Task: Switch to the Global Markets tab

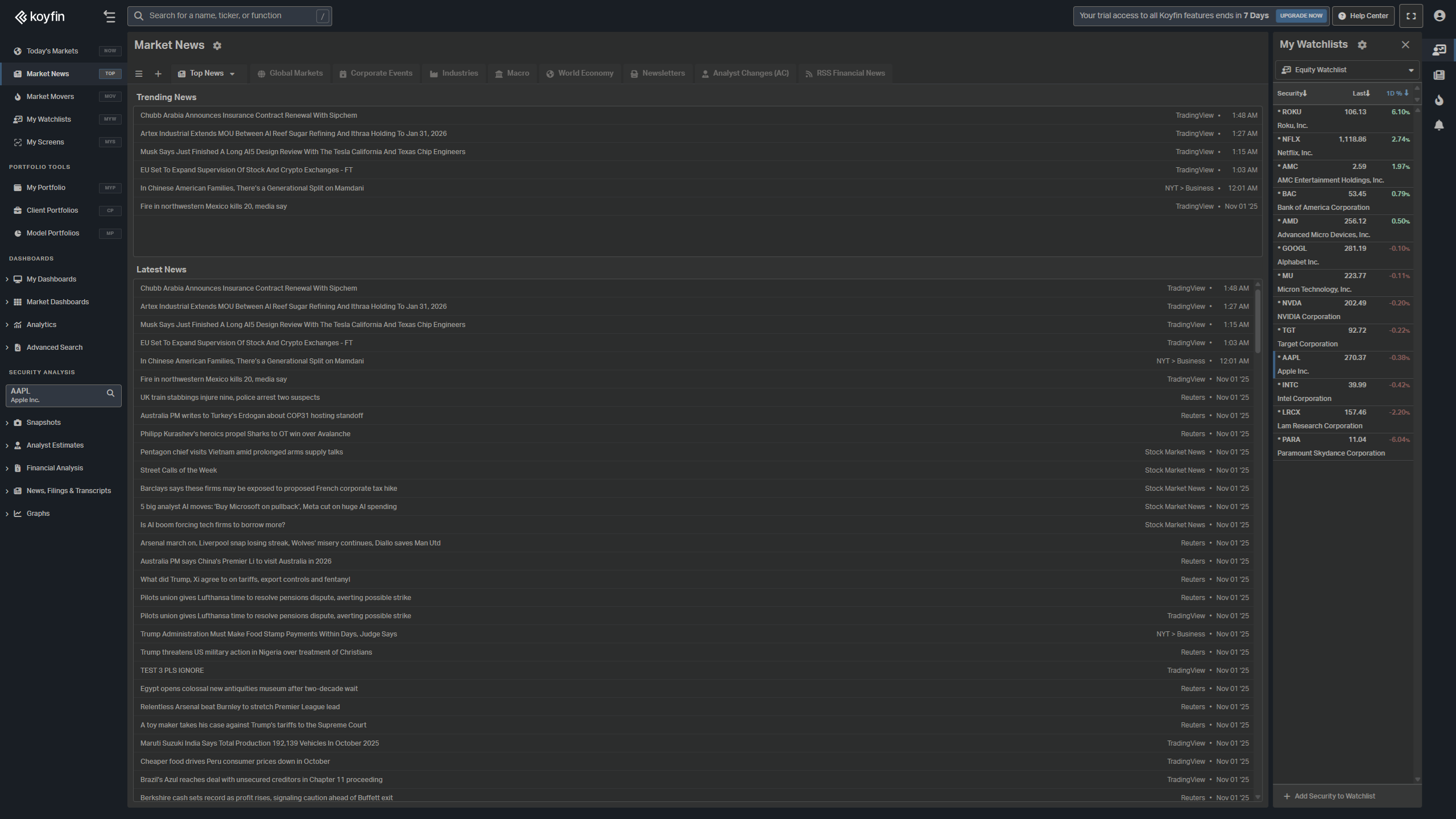Action: coord(291,73)
